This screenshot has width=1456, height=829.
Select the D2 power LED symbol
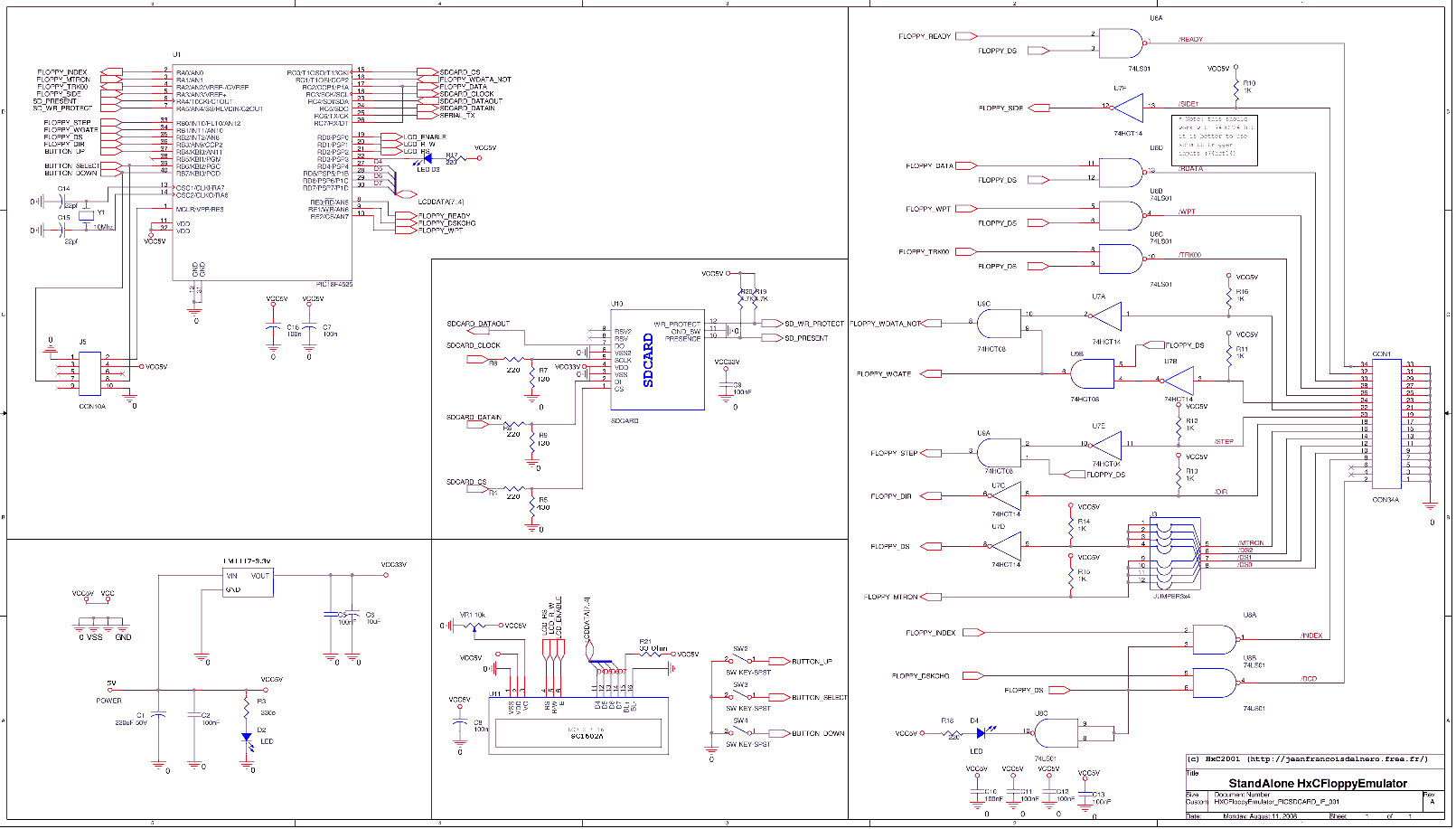click(246, 737)
